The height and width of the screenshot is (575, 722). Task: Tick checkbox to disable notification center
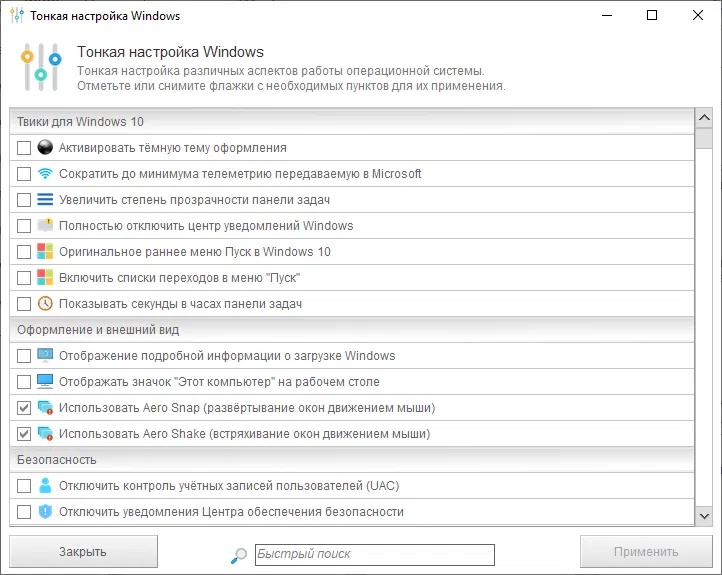(24, 226)
